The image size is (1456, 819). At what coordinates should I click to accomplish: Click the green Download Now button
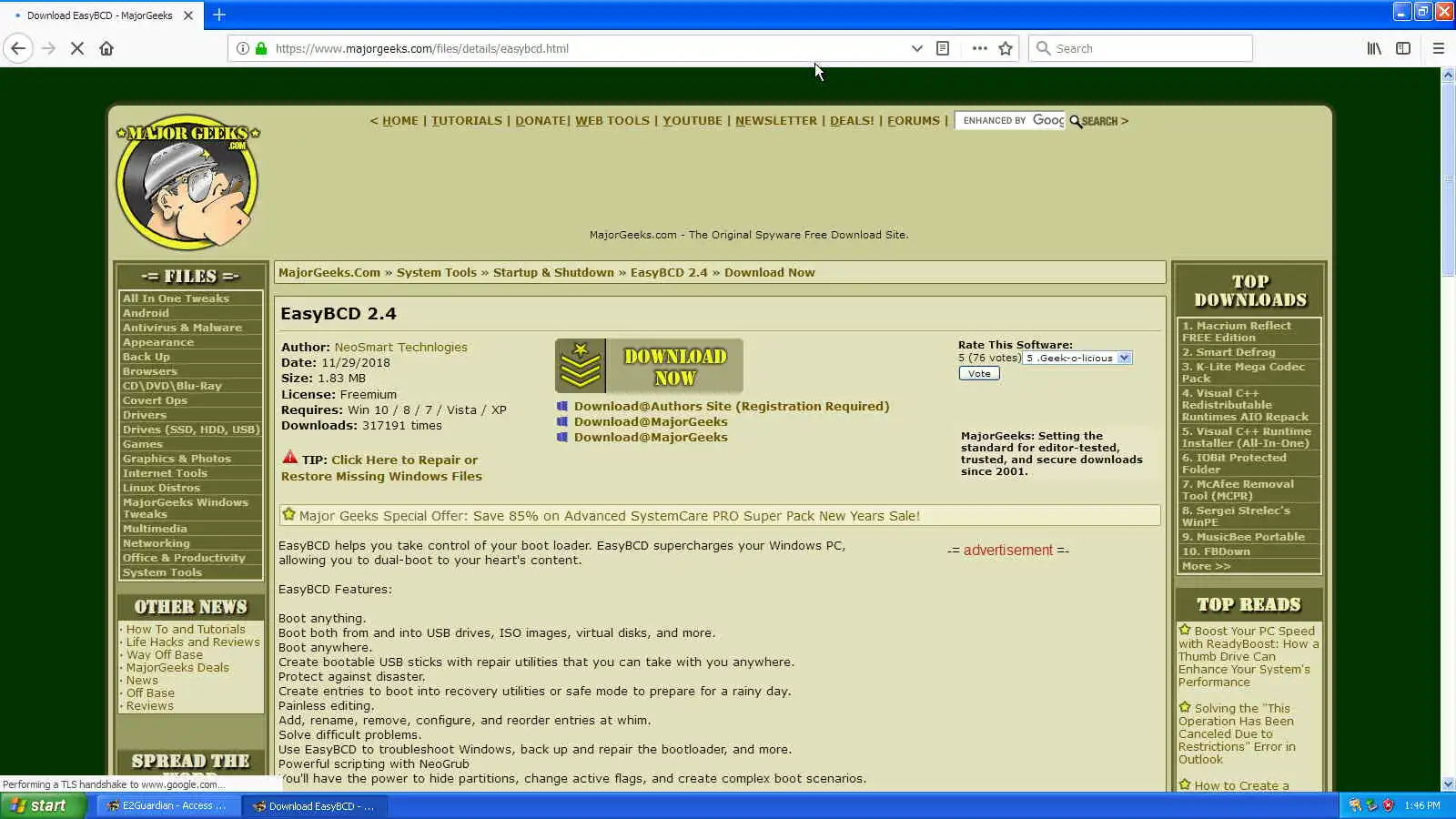tap(649, 366)
